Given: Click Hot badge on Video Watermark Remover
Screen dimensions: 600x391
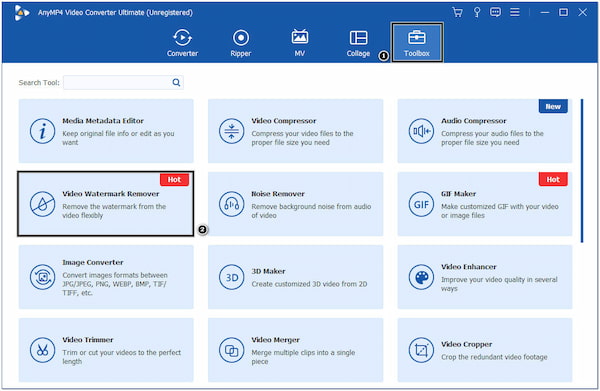Looking at the screenshot, I should pos(174,179).
